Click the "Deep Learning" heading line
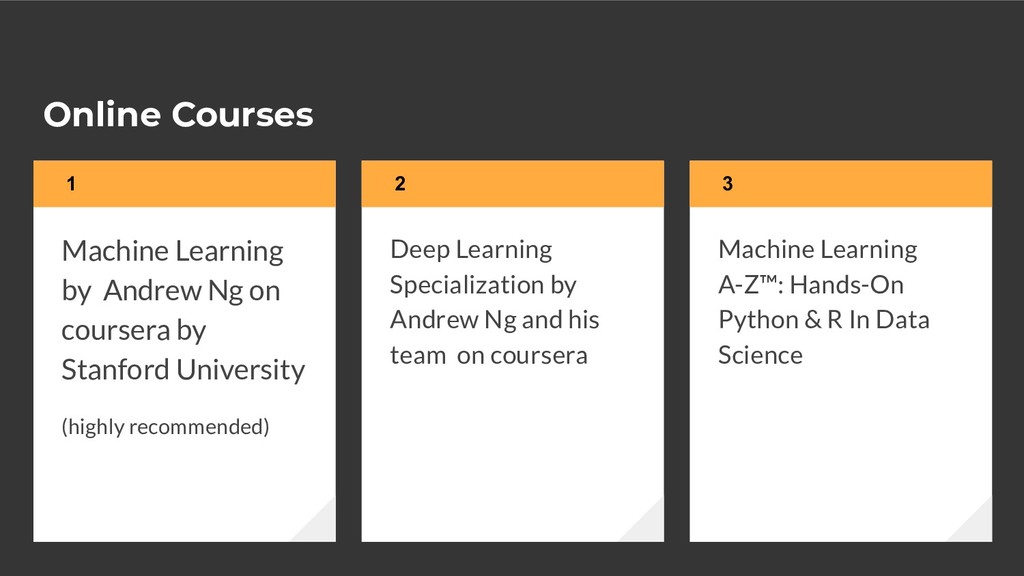Screen dimensions: 1024x576 [x=471, y=250]
